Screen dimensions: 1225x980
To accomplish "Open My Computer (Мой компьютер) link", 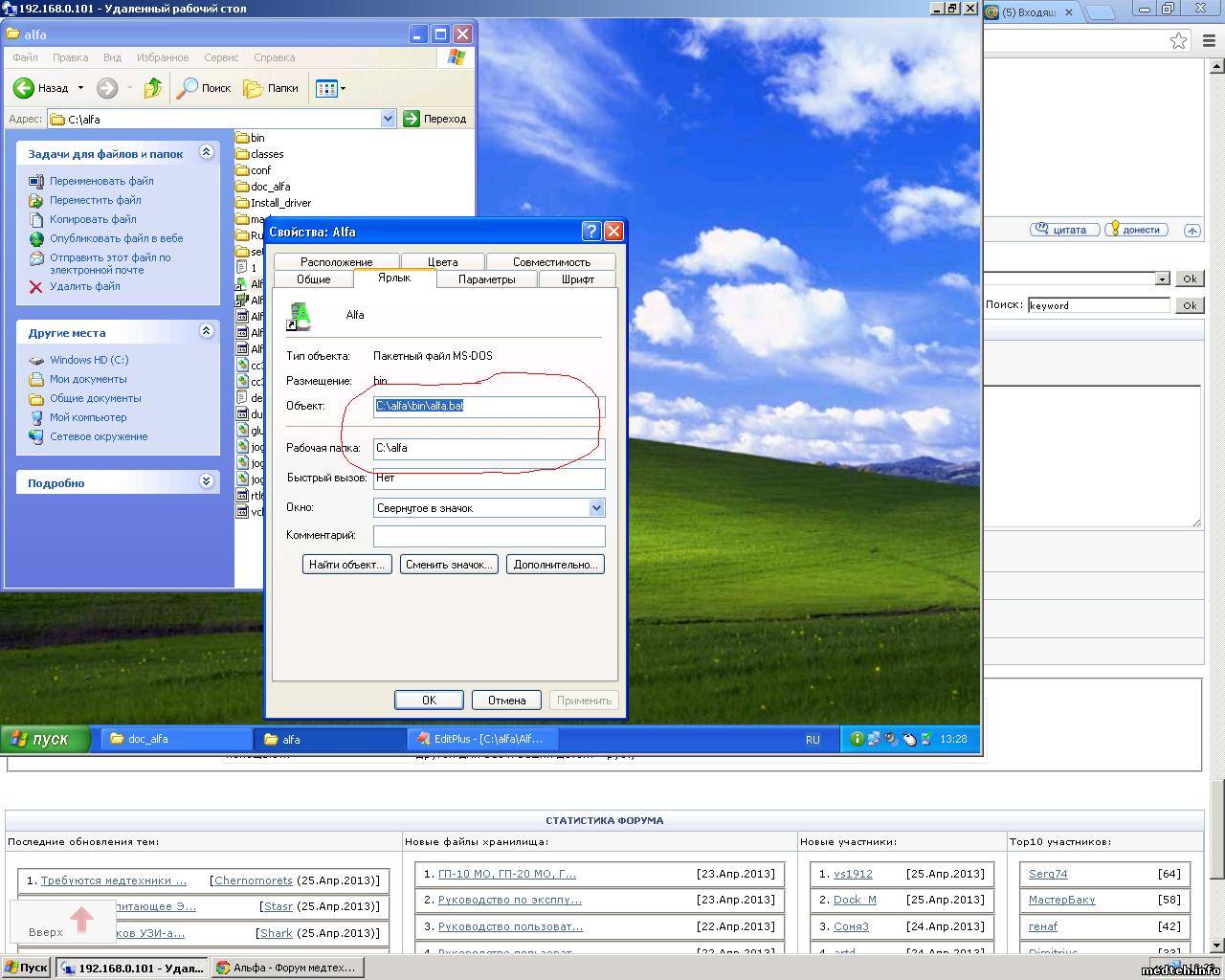I will (88, 417).
